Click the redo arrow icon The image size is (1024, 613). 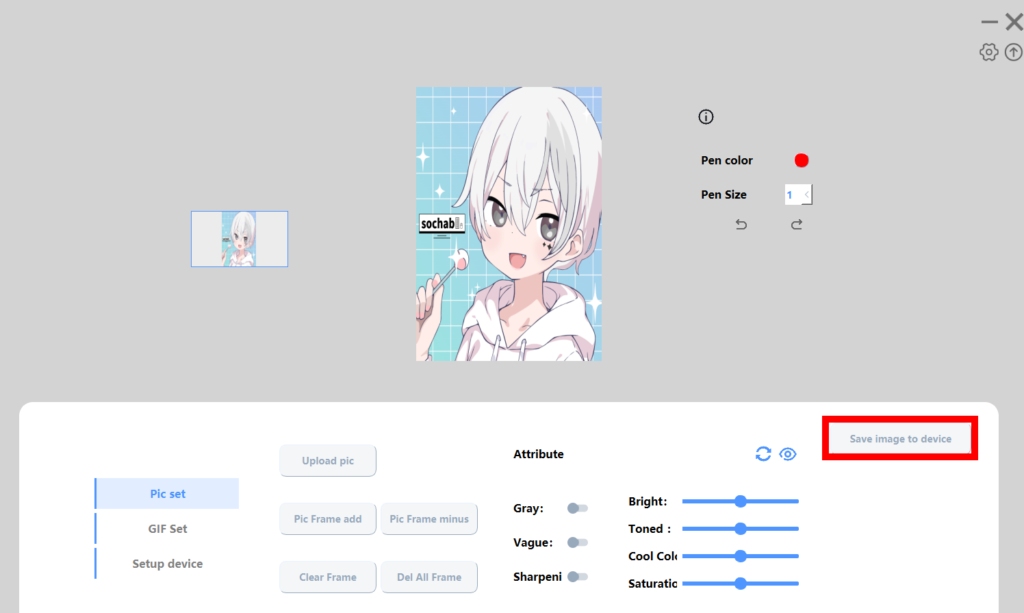pos(797,225)
